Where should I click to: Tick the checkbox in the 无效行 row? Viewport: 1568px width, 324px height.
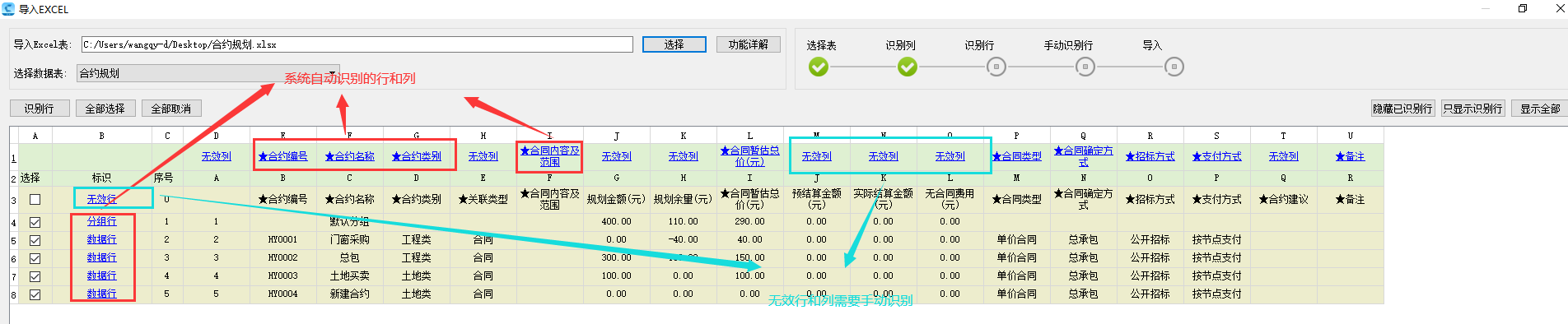click(x=35, y=199)
